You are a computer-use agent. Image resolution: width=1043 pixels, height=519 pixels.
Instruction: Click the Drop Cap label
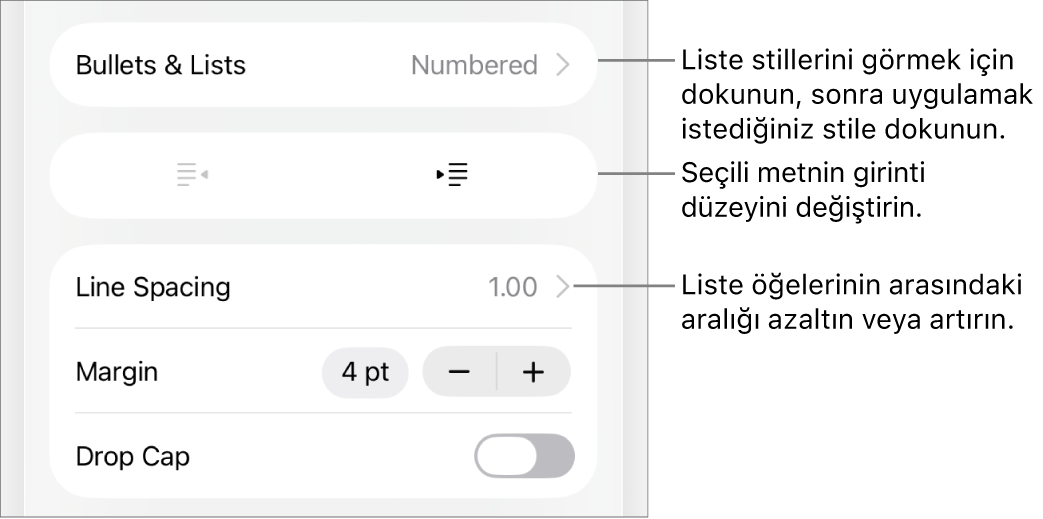click(x=133, y=457)
